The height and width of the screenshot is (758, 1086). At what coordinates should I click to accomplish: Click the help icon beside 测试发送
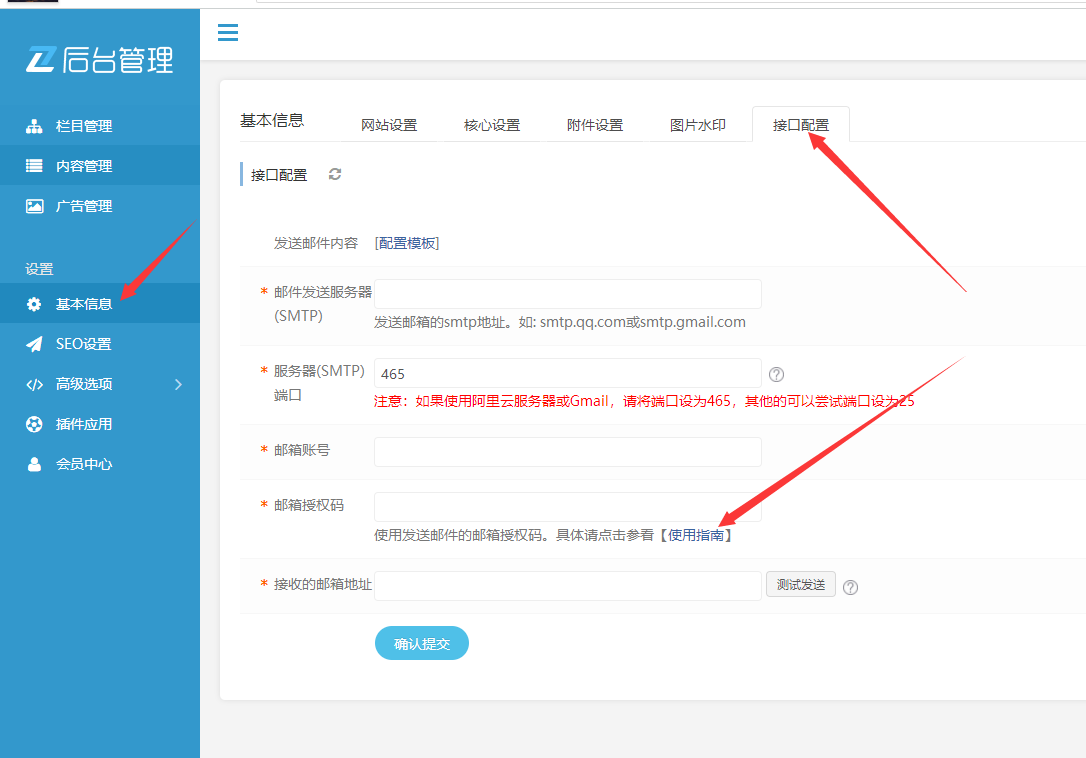point(851,588)
